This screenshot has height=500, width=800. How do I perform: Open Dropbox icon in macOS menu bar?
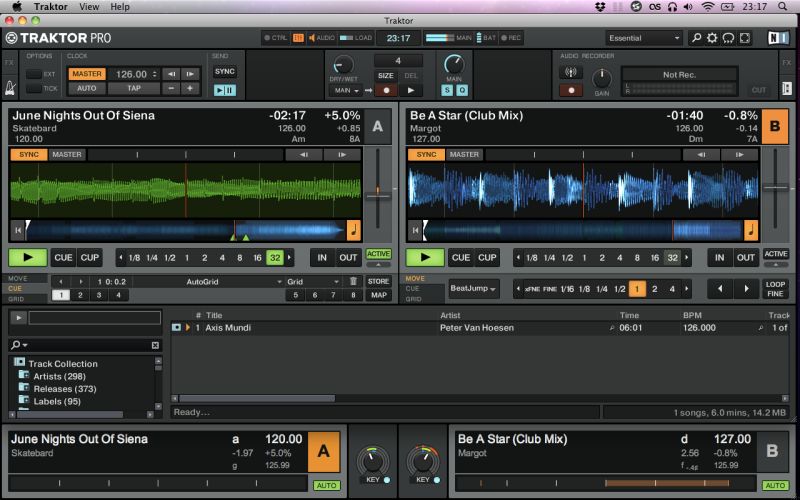[601, 7]
